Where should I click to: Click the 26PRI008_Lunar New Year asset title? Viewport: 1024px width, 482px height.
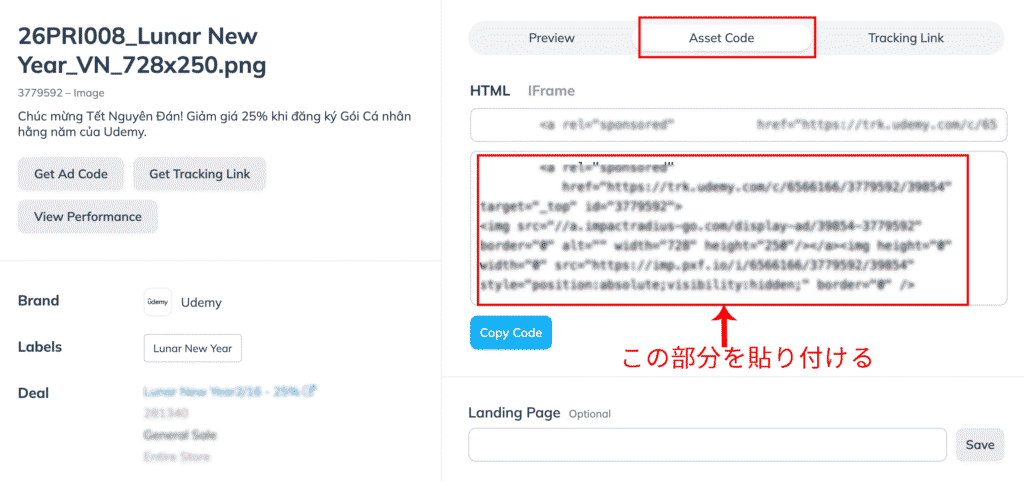[142, 52]
